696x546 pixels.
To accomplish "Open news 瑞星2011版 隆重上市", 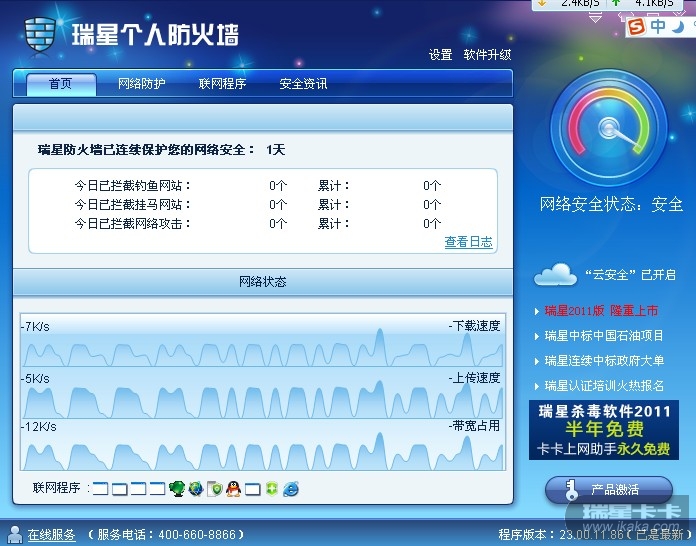I will tap(601, 311).
